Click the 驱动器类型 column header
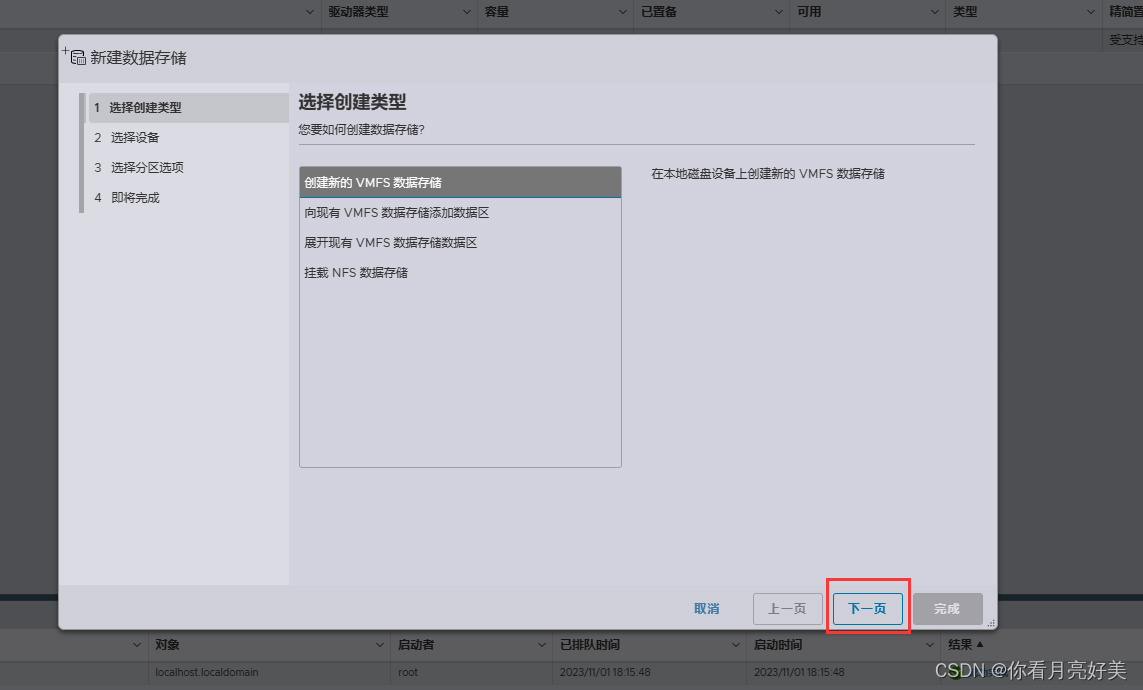This screenshot has width=1143, height=690. pos(358,12)
